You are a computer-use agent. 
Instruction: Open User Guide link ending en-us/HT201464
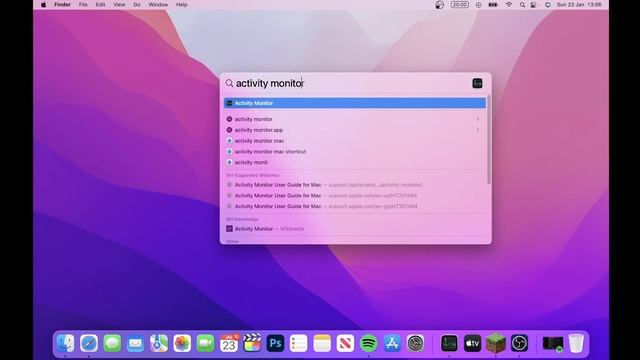355,196
